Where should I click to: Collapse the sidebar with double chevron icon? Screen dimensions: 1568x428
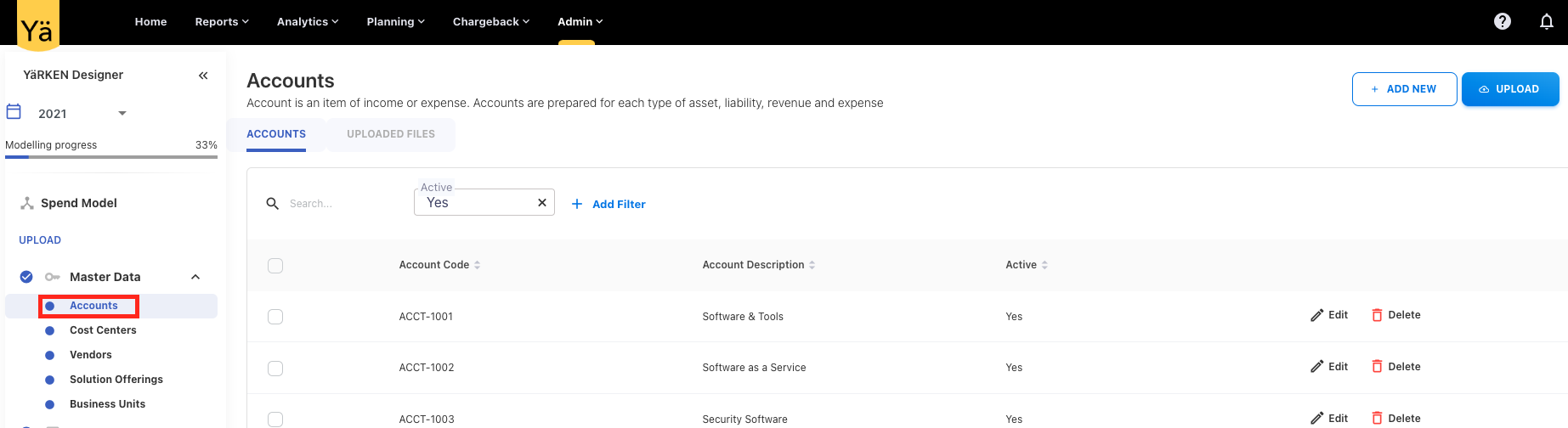tap(203, 76)
